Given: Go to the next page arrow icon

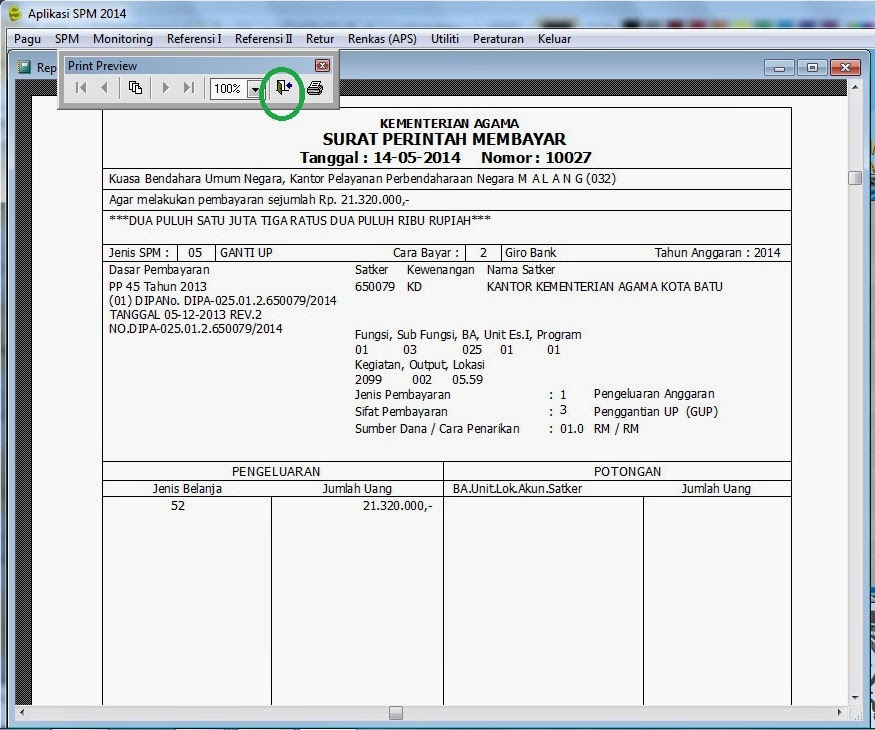Looking at the screenshot, I should point(166,87).
